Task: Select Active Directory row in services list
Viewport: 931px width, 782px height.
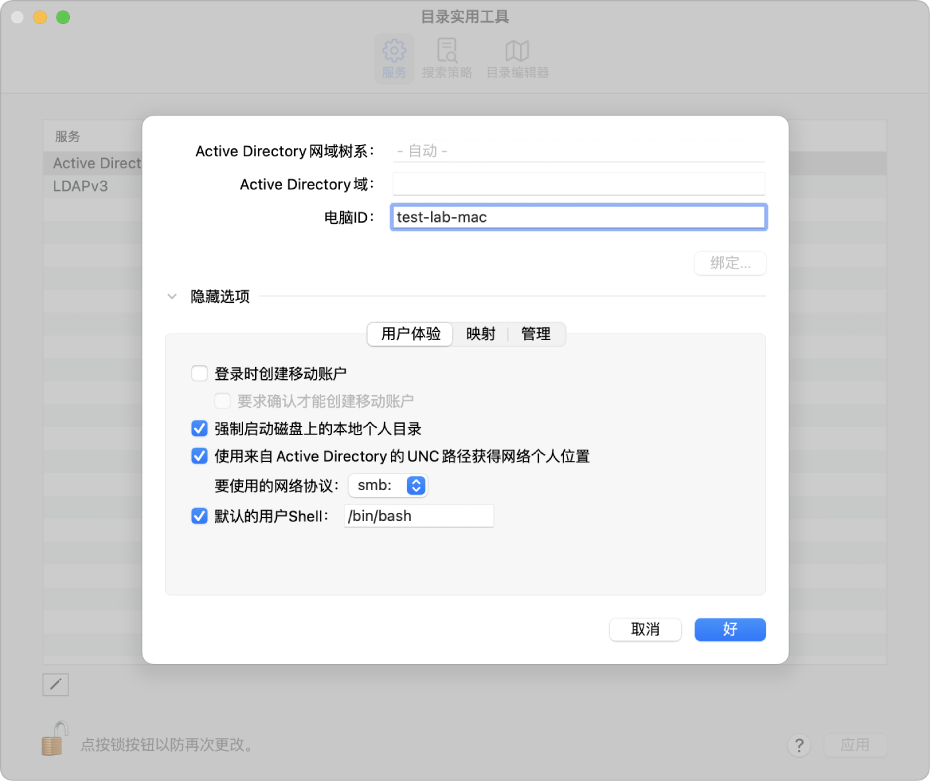Action: pos(93,163)
